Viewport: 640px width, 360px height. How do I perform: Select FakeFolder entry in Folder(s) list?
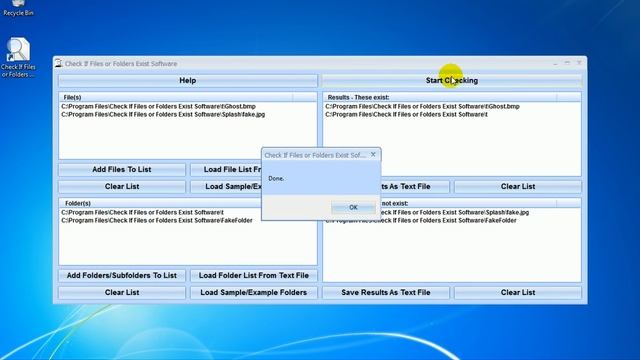click(157, 220)
